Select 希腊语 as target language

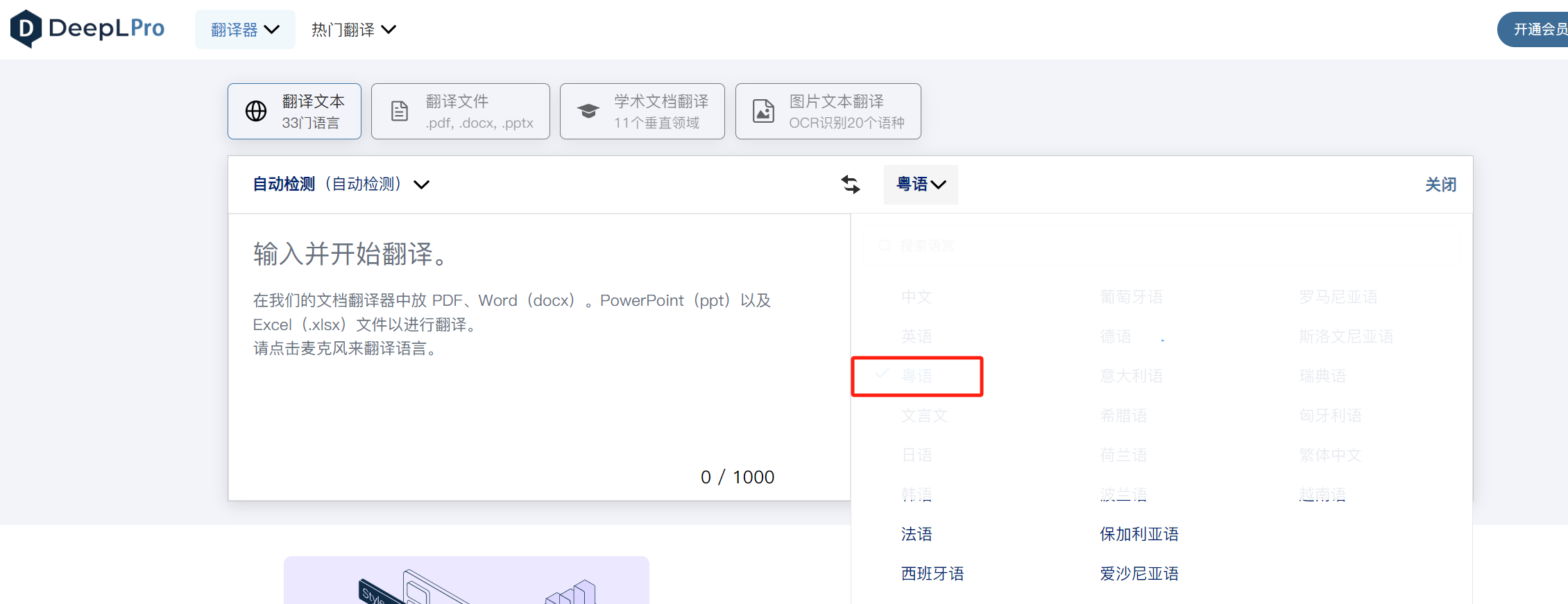point(1124,415)
